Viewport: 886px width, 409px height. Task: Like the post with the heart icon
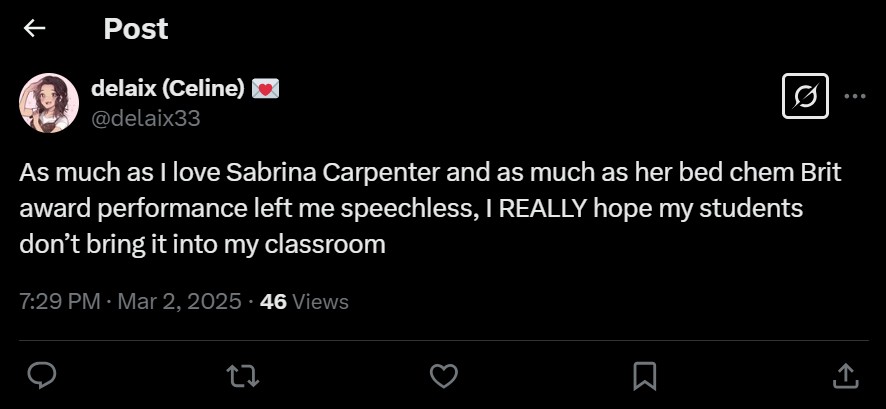443,375
